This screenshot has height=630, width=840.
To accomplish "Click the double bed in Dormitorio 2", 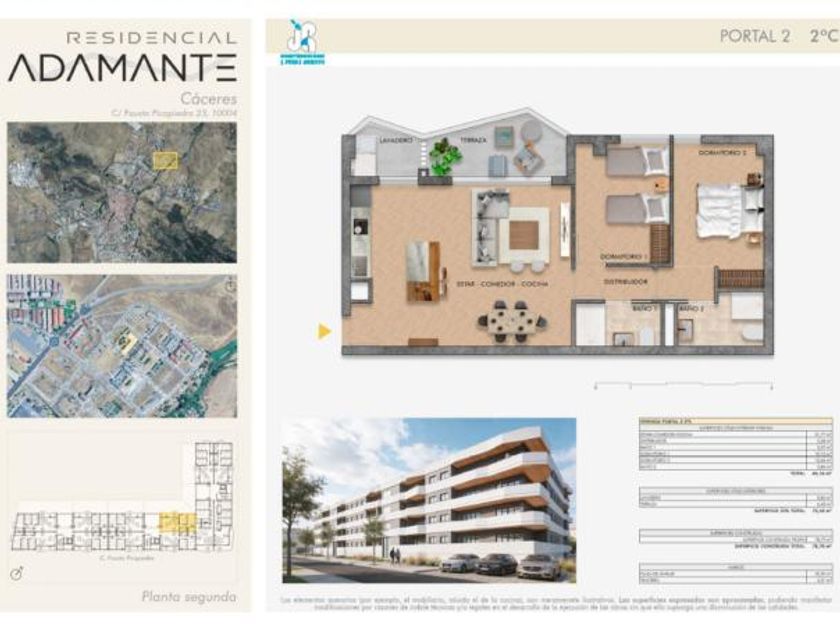I will click(x=729, y=209).
